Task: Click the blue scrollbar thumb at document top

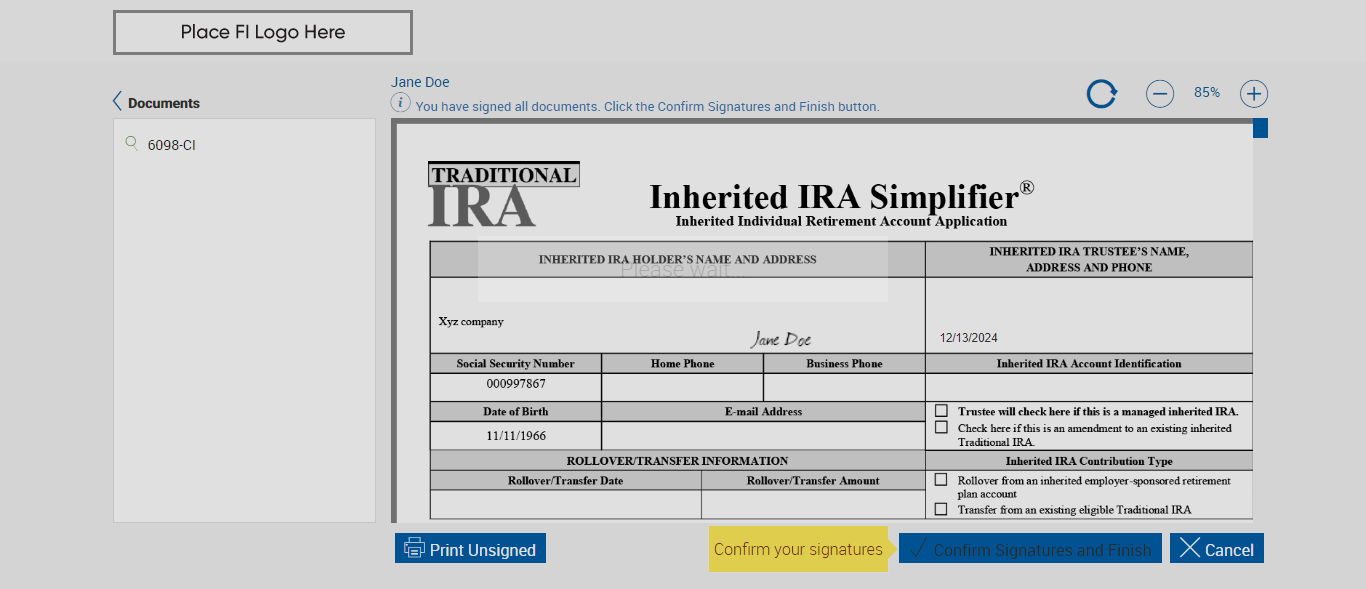Action: click(1260, 128)
